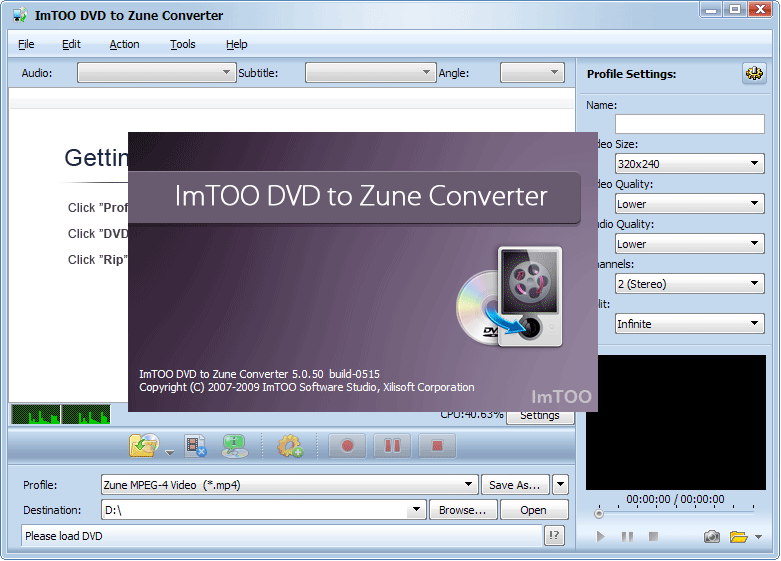Click the Open destination button

coord(533,510)
